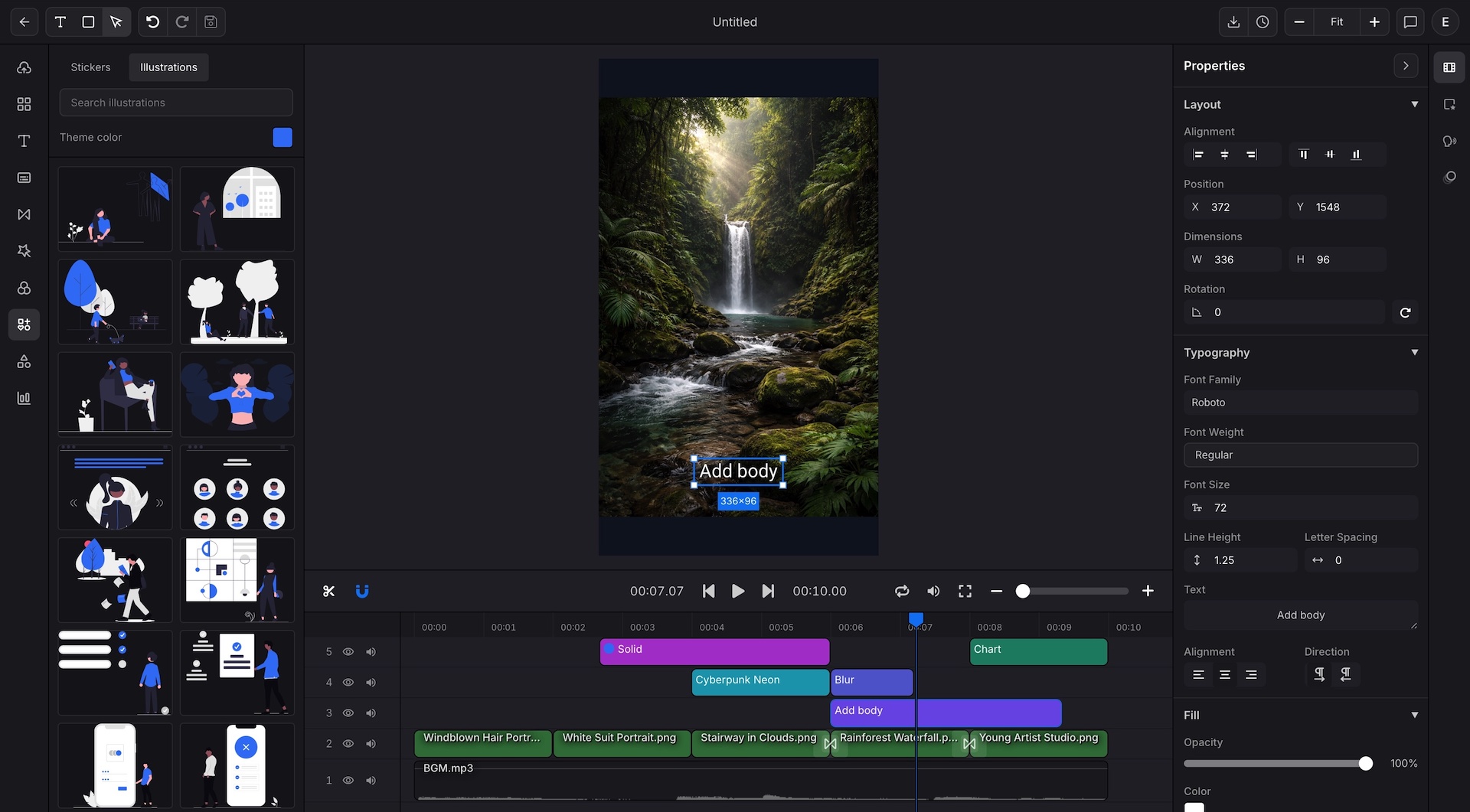Viewport: 1470px width, 812px height.
Task: Collapse the Layout section in Properties
Action: coord(1415,104)
